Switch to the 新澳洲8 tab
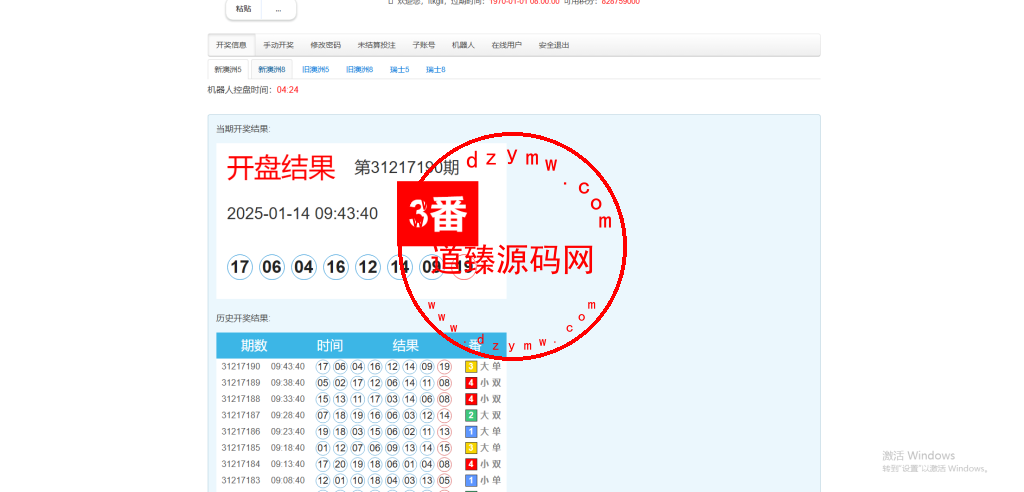This screenshot has height=492, width=1024. click(271, 69)
